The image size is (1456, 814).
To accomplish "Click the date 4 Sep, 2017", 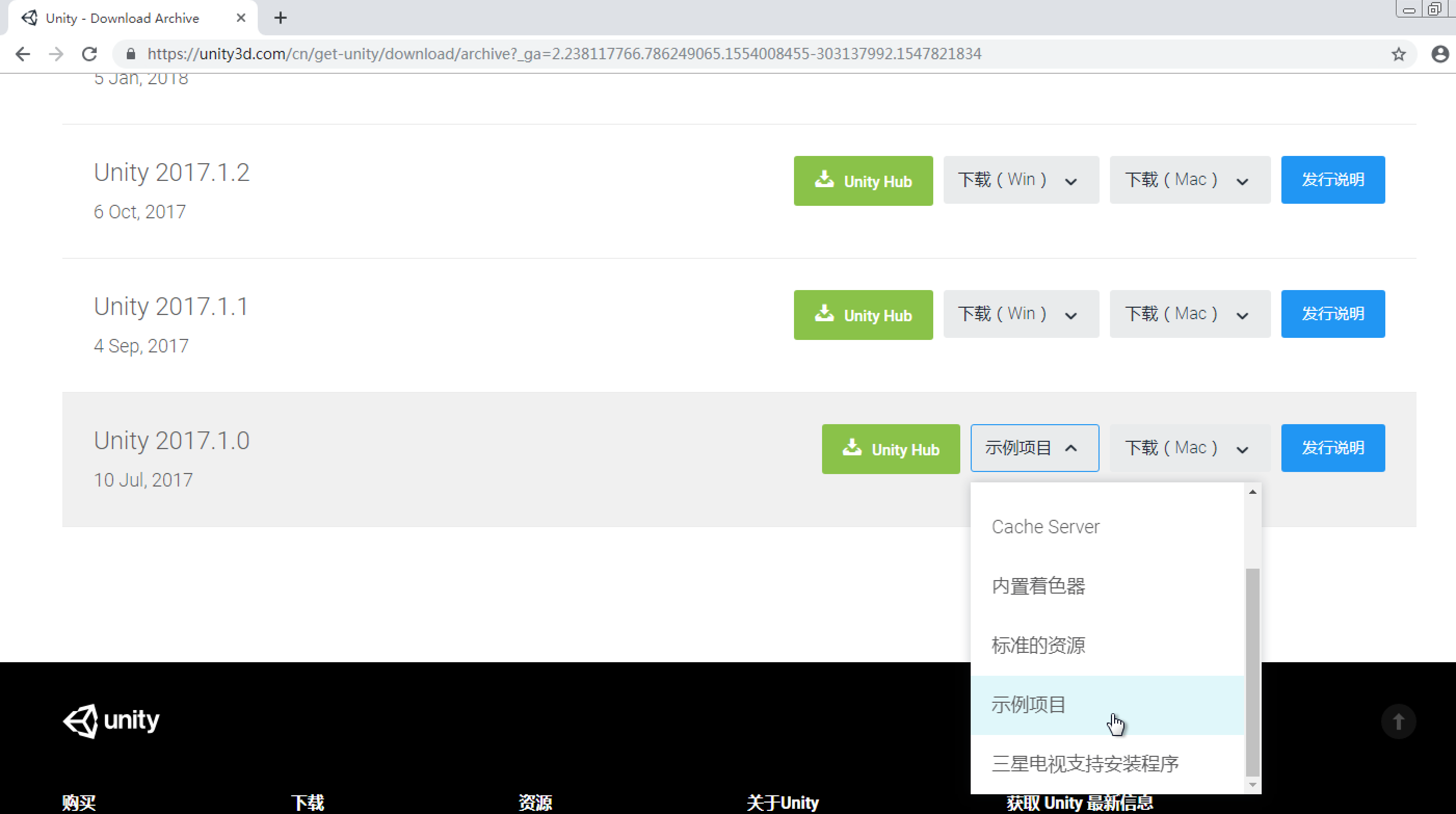I will click(141, 346).
